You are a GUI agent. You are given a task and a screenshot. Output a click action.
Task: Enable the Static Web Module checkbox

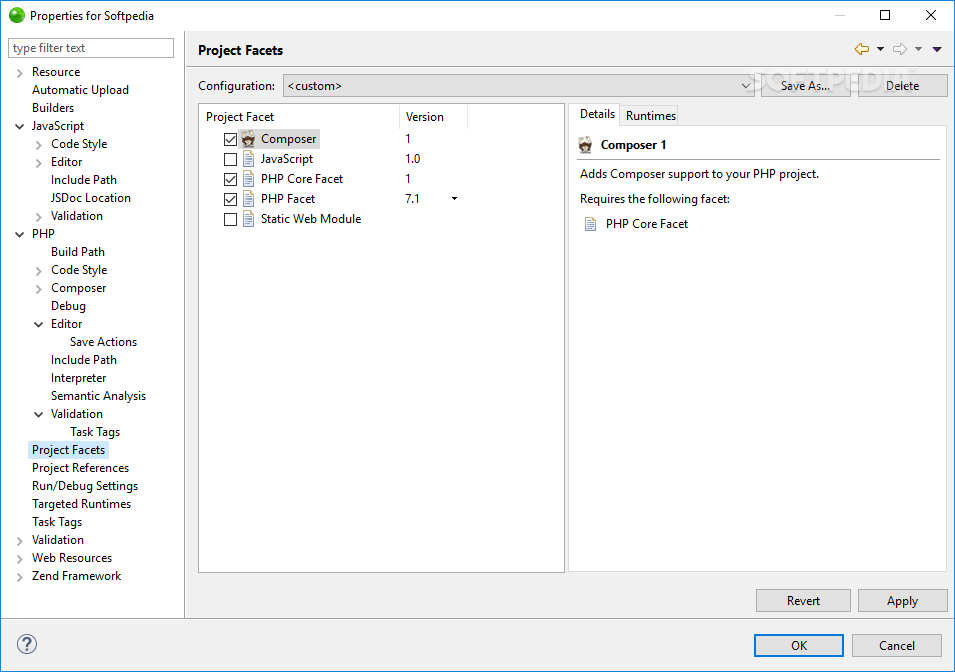pyautogui.click(x=230, y=219)
